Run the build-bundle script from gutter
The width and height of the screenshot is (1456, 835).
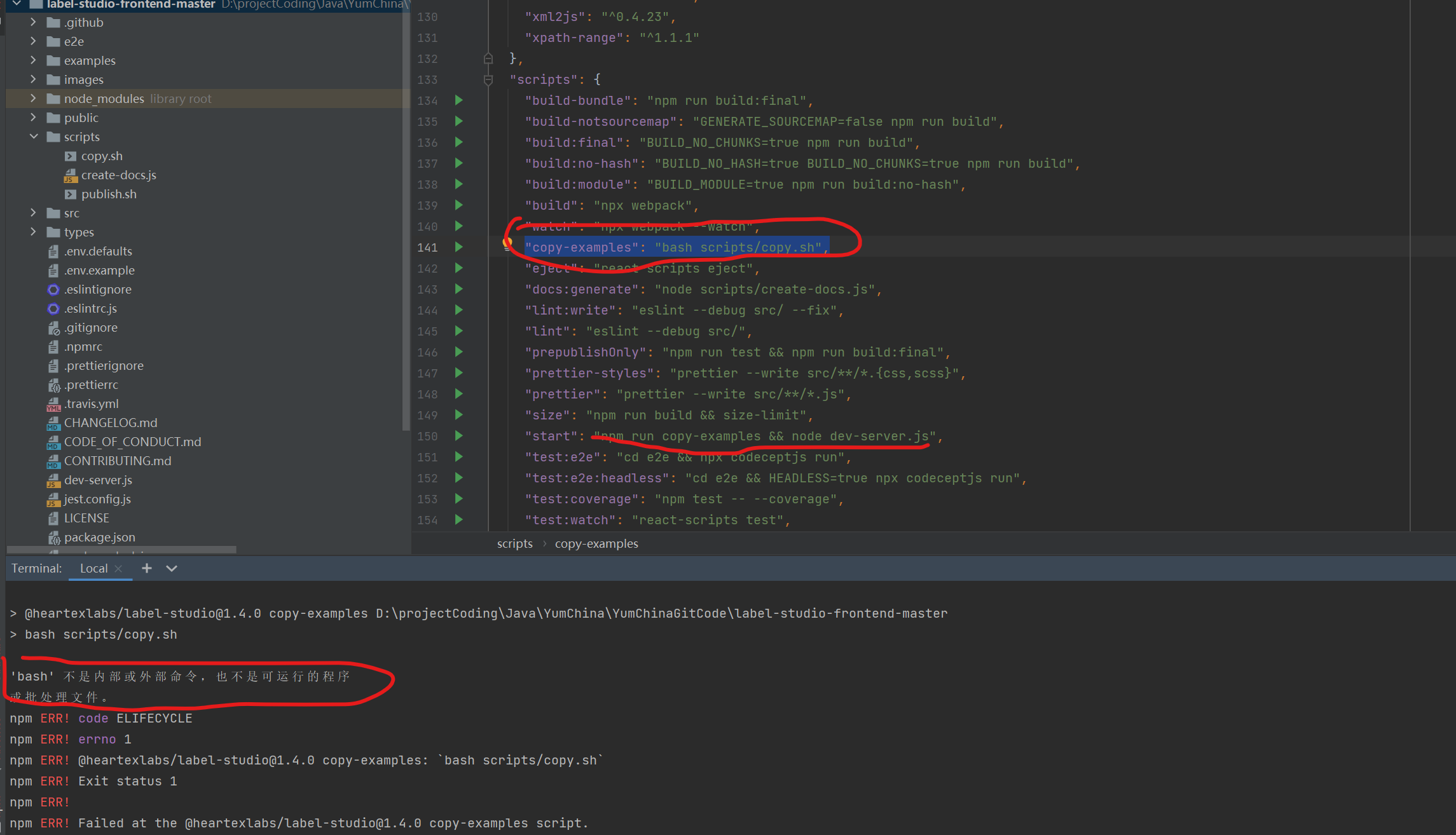(458, 100)
